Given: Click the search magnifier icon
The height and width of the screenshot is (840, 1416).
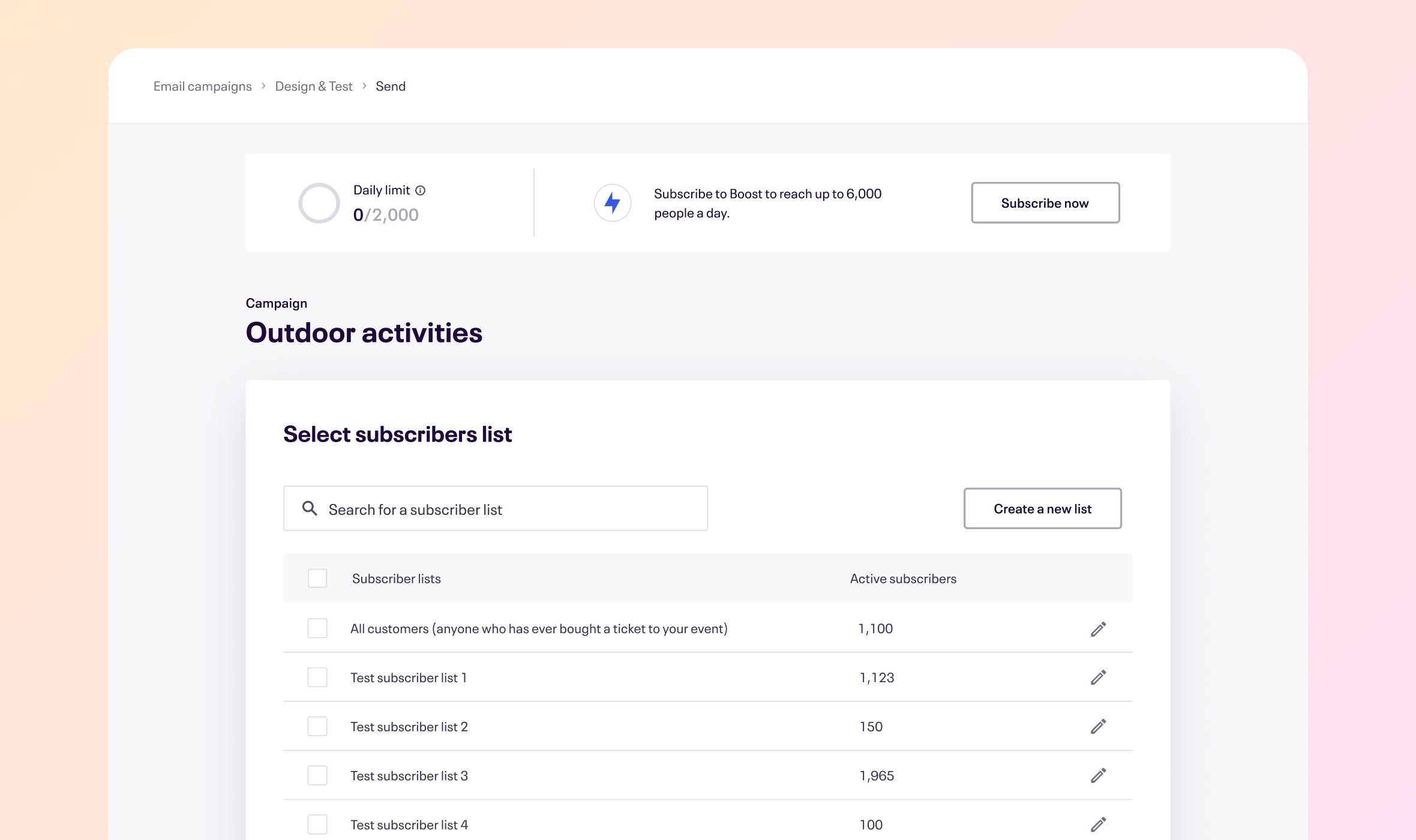Looking at the screenshot, I should (310, 508).
